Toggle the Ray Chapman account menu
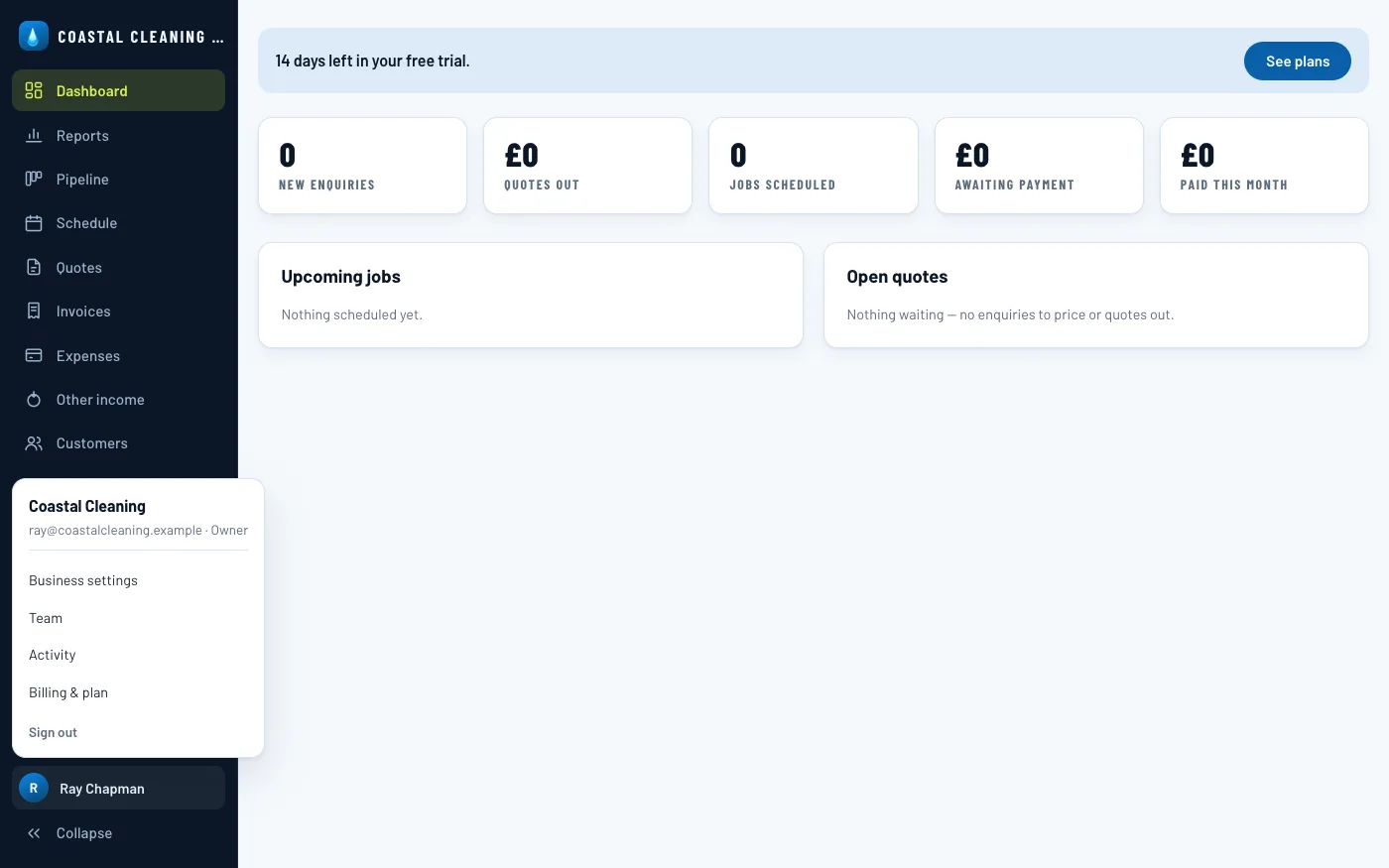The image size is (1389, 868). pyautogui.click(x=118, y=788)
